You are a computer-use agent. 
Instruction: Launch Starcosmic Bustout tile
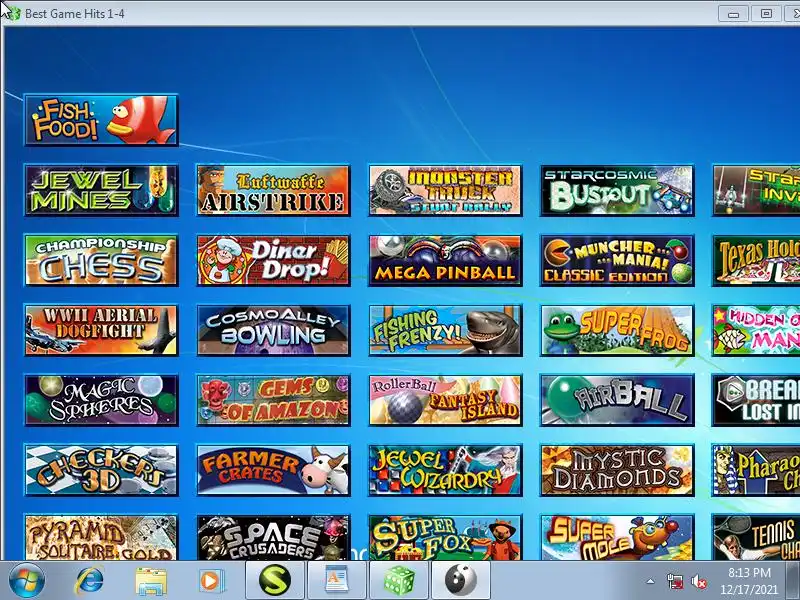point(617,190)
